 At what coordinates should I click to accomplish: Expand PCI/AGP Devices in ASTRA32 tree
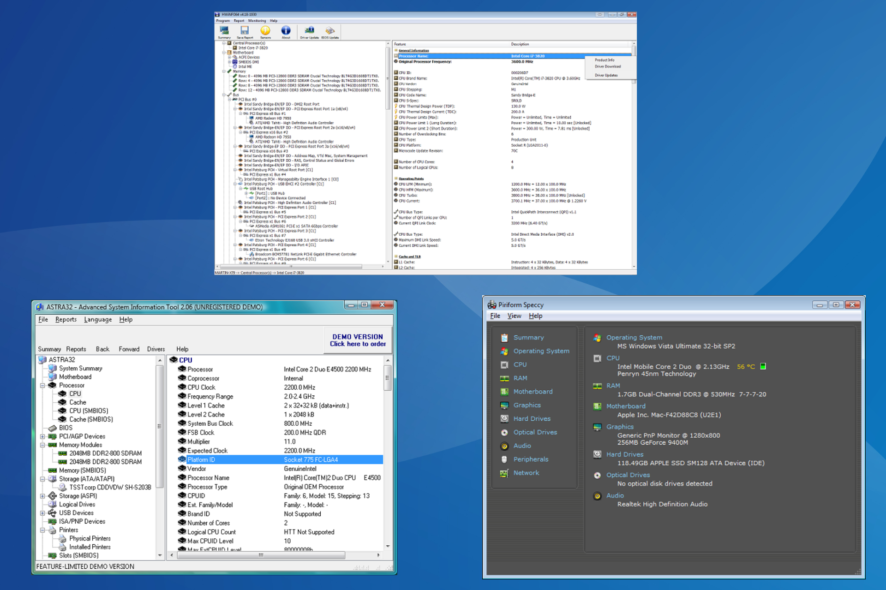point(42,436)
